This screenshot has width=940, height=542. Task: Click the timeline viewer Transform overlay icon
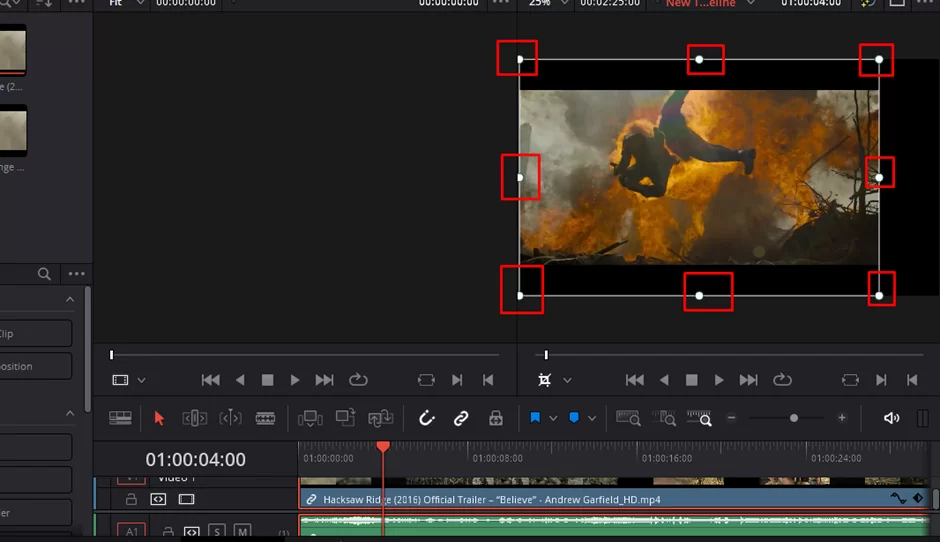(x=544, y=380)
